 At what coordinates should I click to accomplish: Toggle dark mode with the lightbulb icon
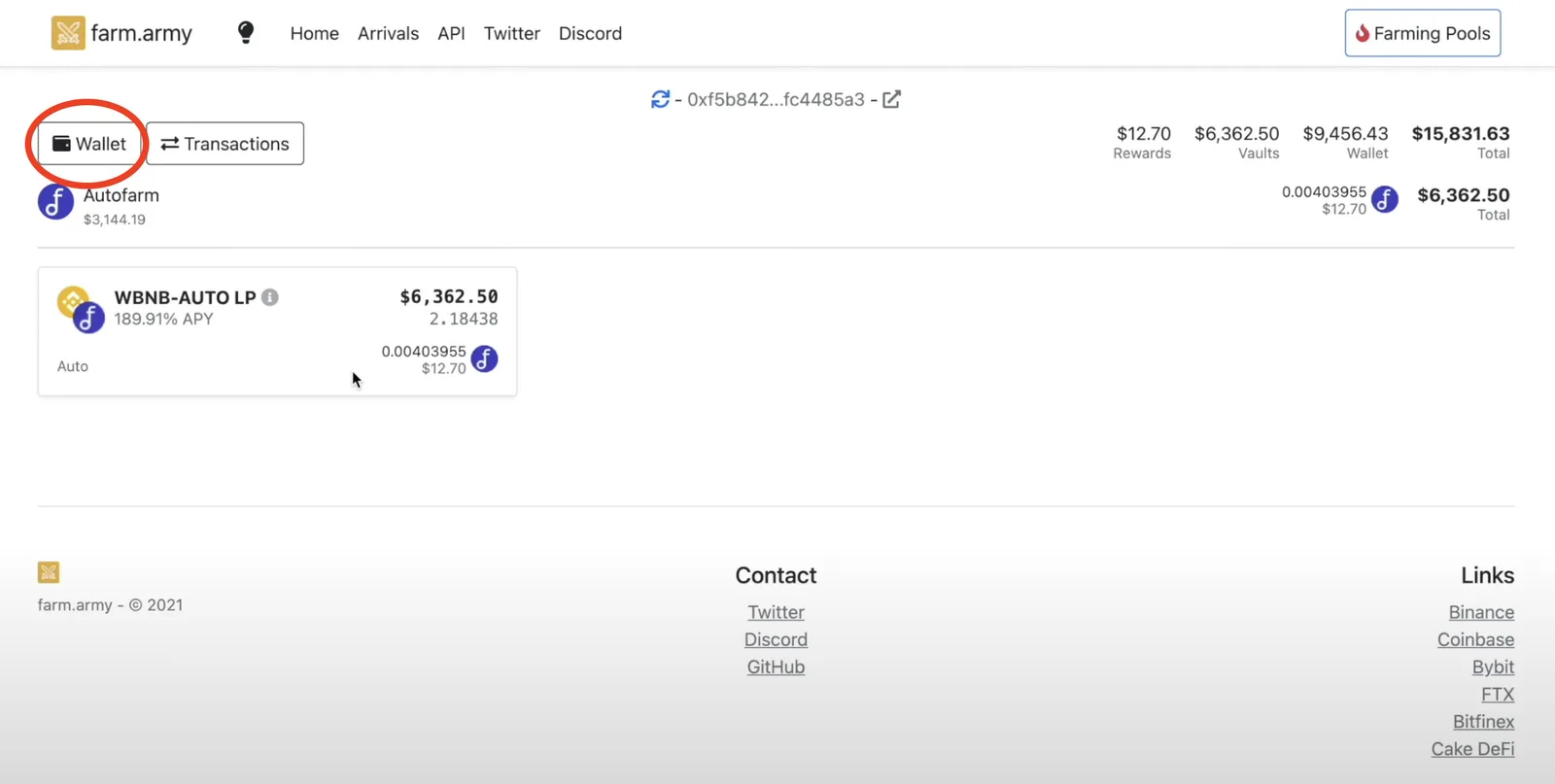[246, 33]
